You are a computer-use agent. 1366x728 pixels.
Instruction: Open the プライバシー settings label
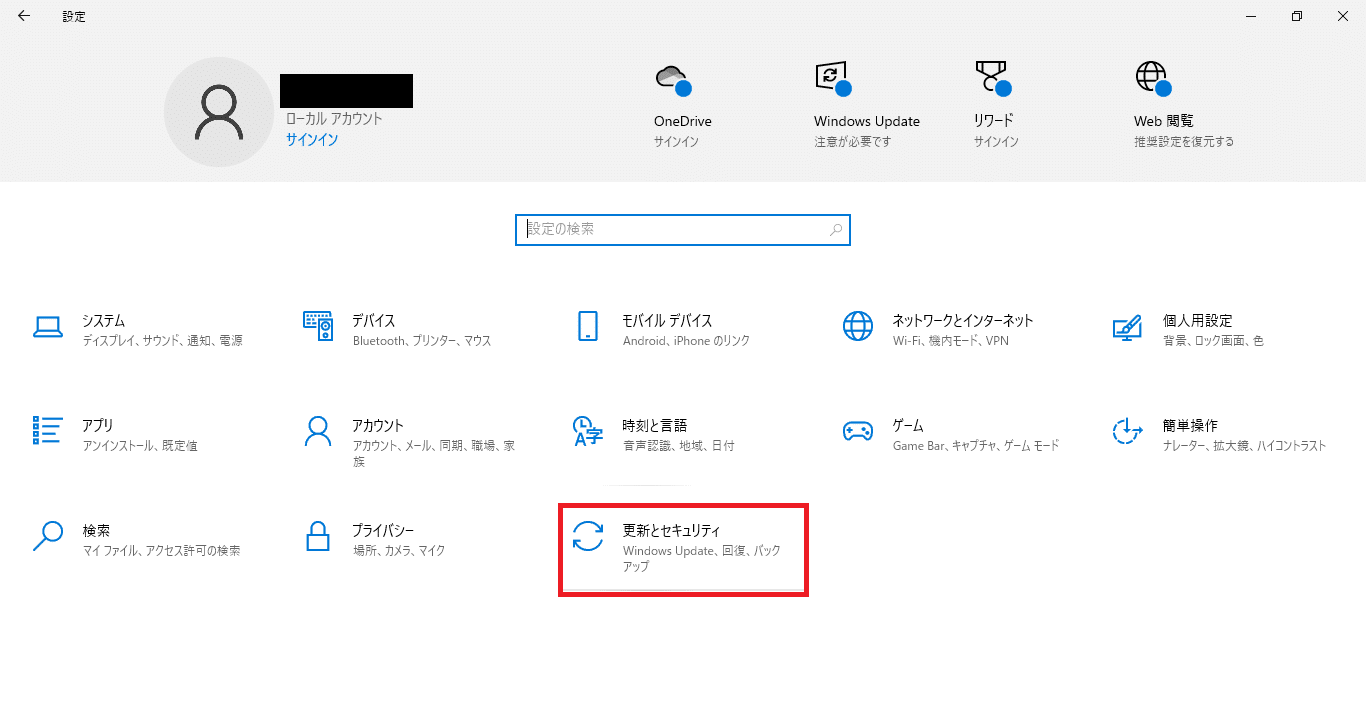coord(383,531)
